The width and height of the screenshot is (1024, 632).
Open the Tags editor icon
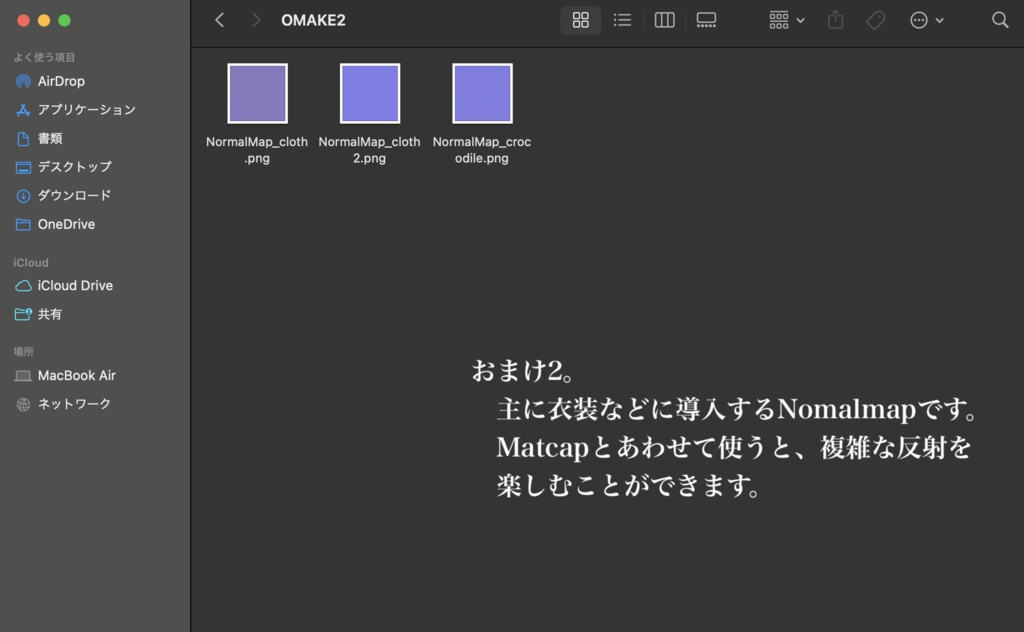pyautogui.click(x=875, y=19)
